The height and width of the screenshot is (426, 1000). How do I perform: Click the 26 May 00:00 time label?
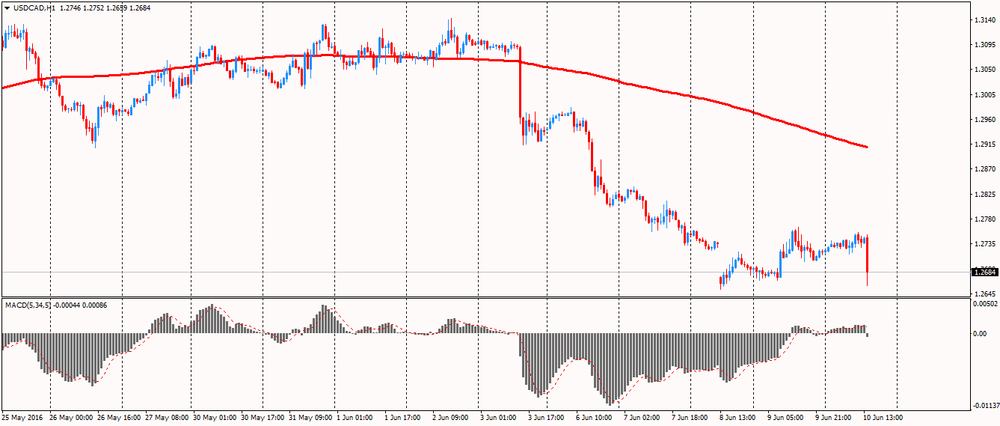pyautogui.click(x=72, y=418)
